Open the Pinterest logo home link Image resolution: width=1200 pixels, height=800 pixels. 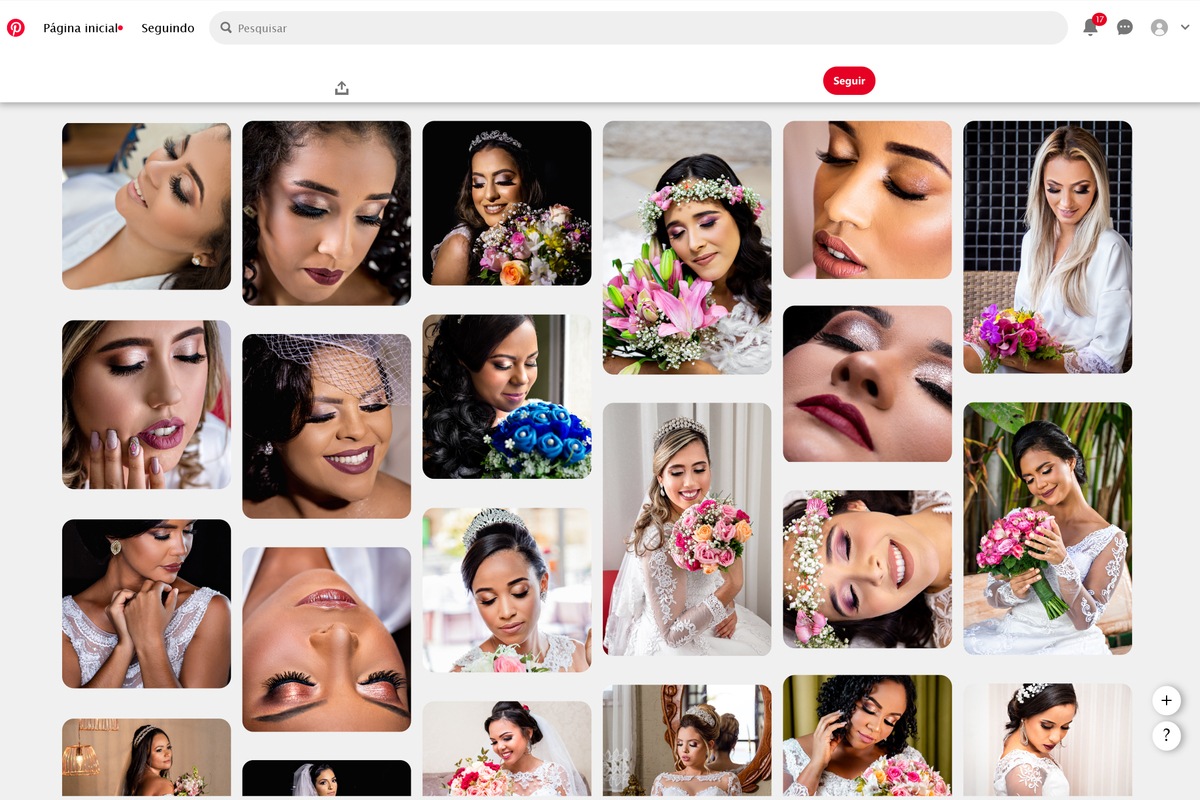pyautogui.click(x=16, y=28)
